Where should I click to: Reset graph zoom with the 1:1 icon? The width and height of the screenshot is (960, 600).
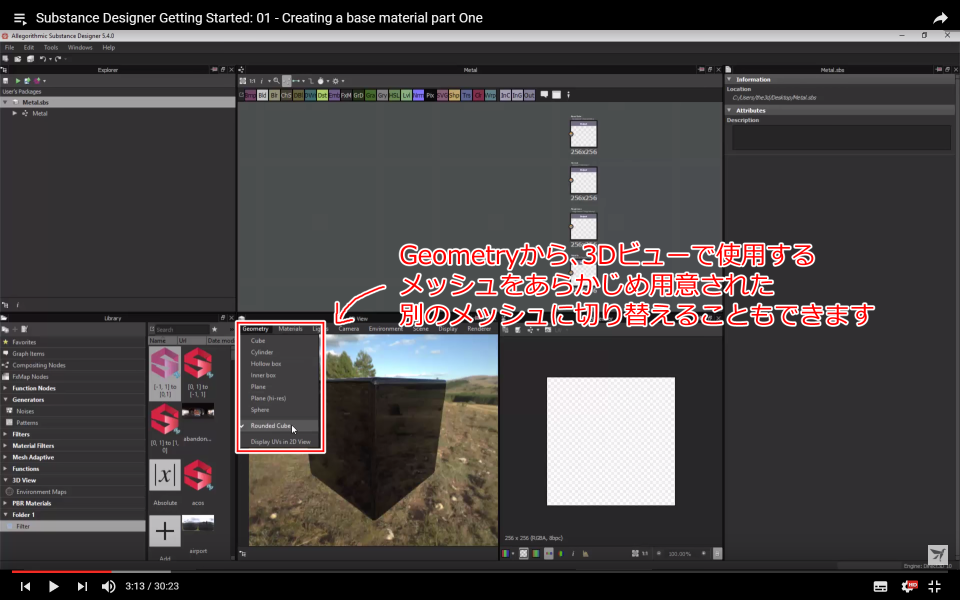pos(252,81)
